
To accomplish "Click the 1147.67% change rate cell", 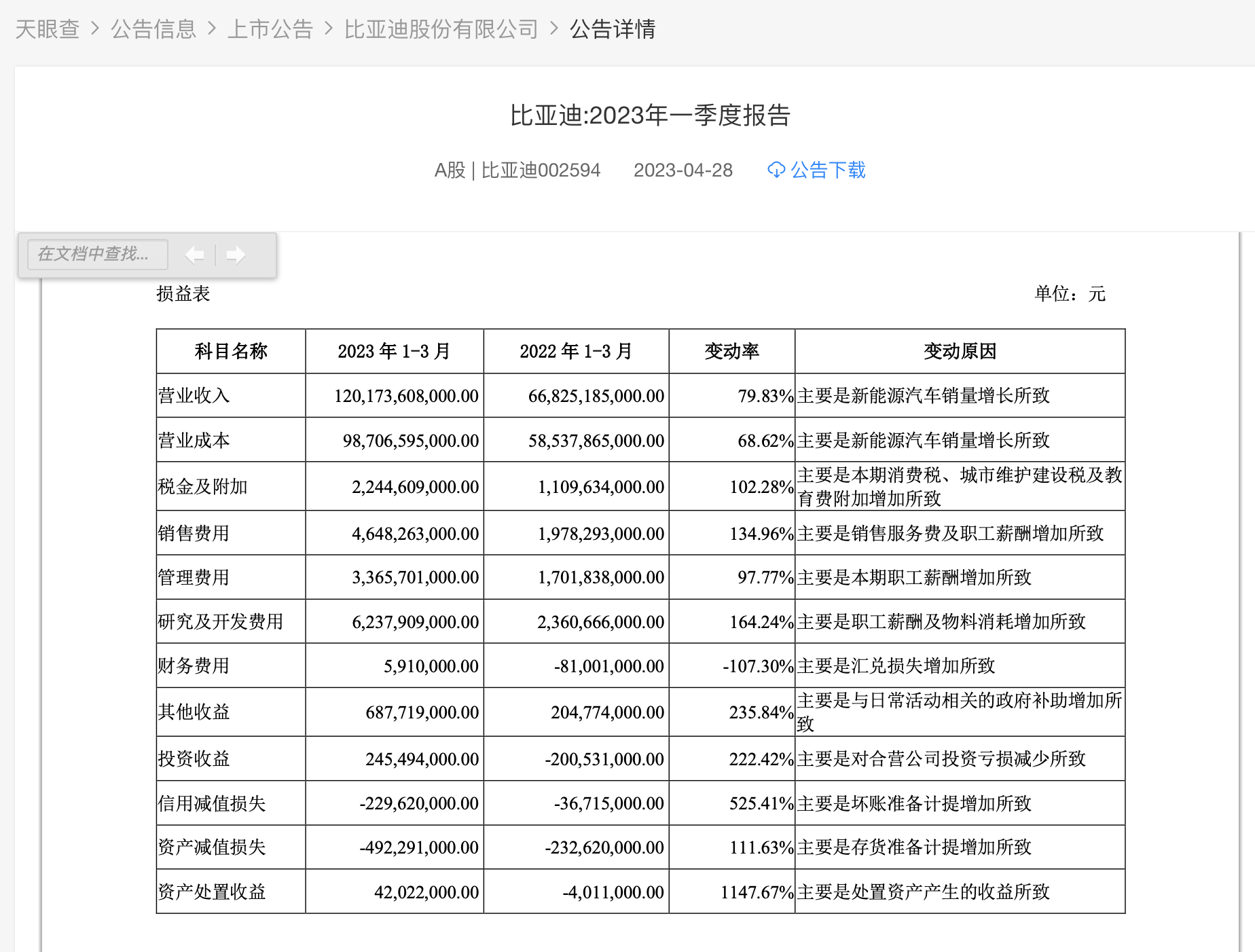I will click(757, 892).
